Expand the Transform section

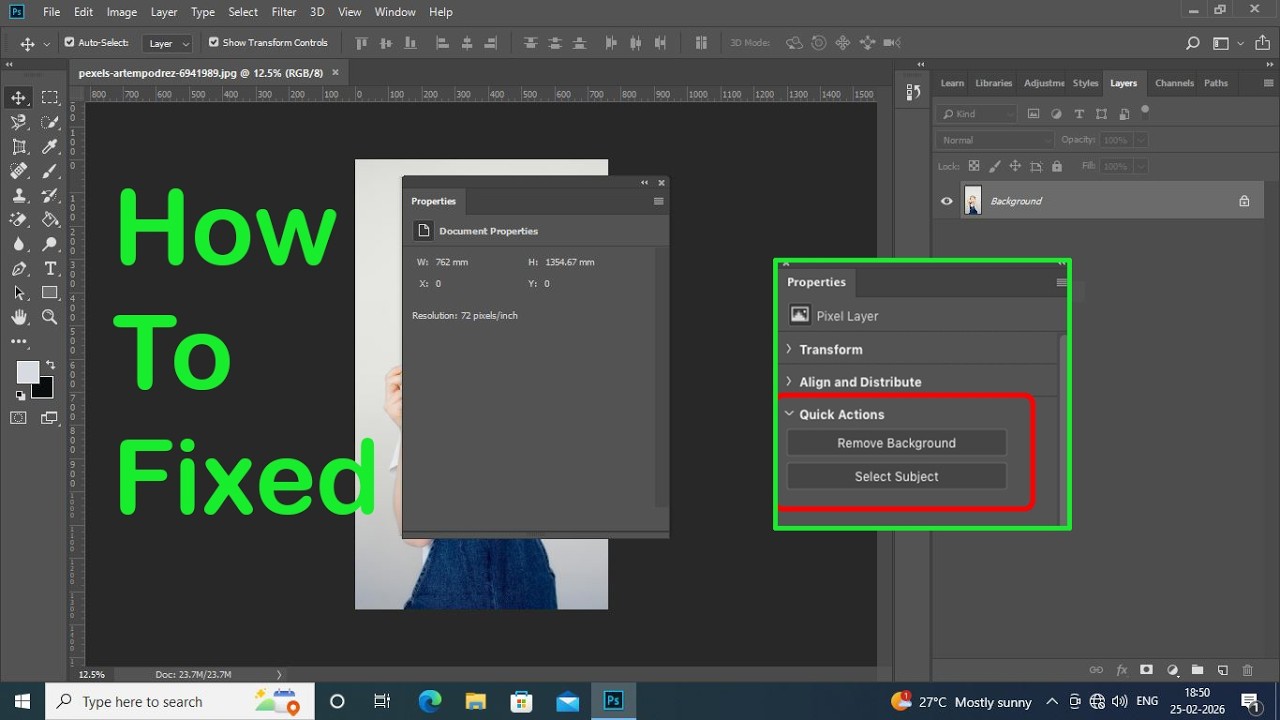coord(789,349)
